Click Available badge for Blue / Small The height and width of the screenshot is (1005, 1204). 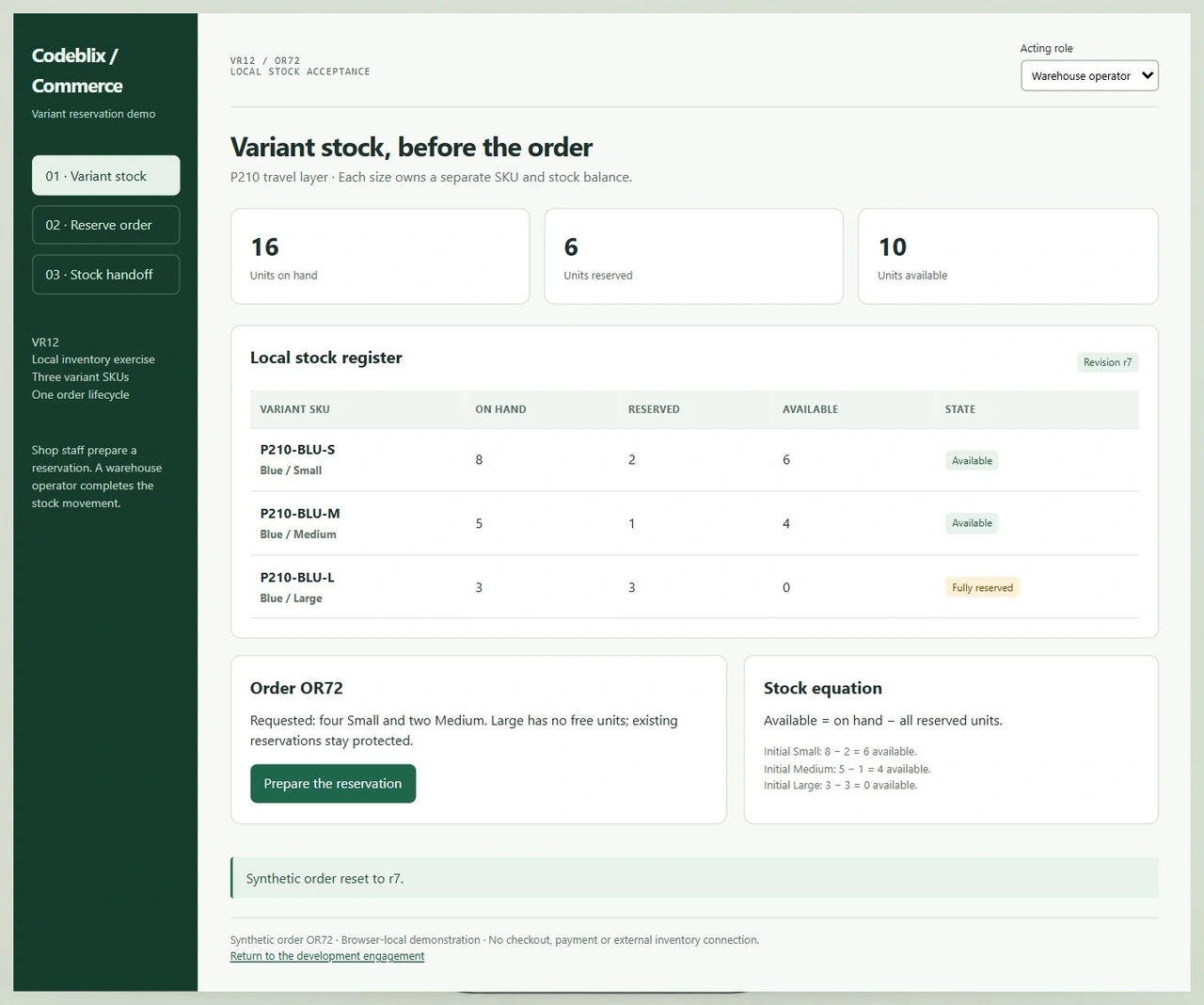tap(972, 461)
